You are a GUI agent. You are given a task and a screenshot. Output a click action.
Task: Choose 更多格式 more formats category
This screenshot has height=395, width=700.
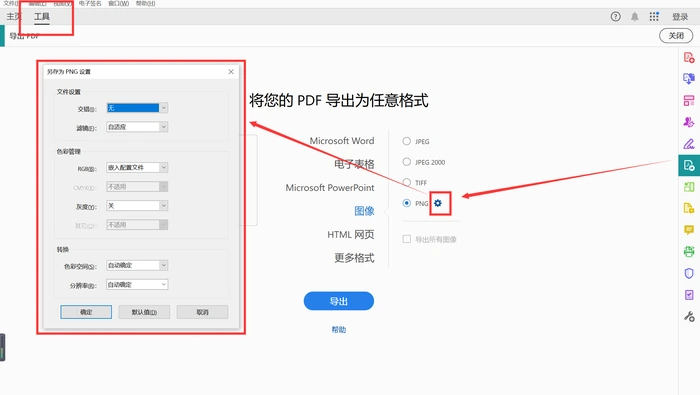354,258
